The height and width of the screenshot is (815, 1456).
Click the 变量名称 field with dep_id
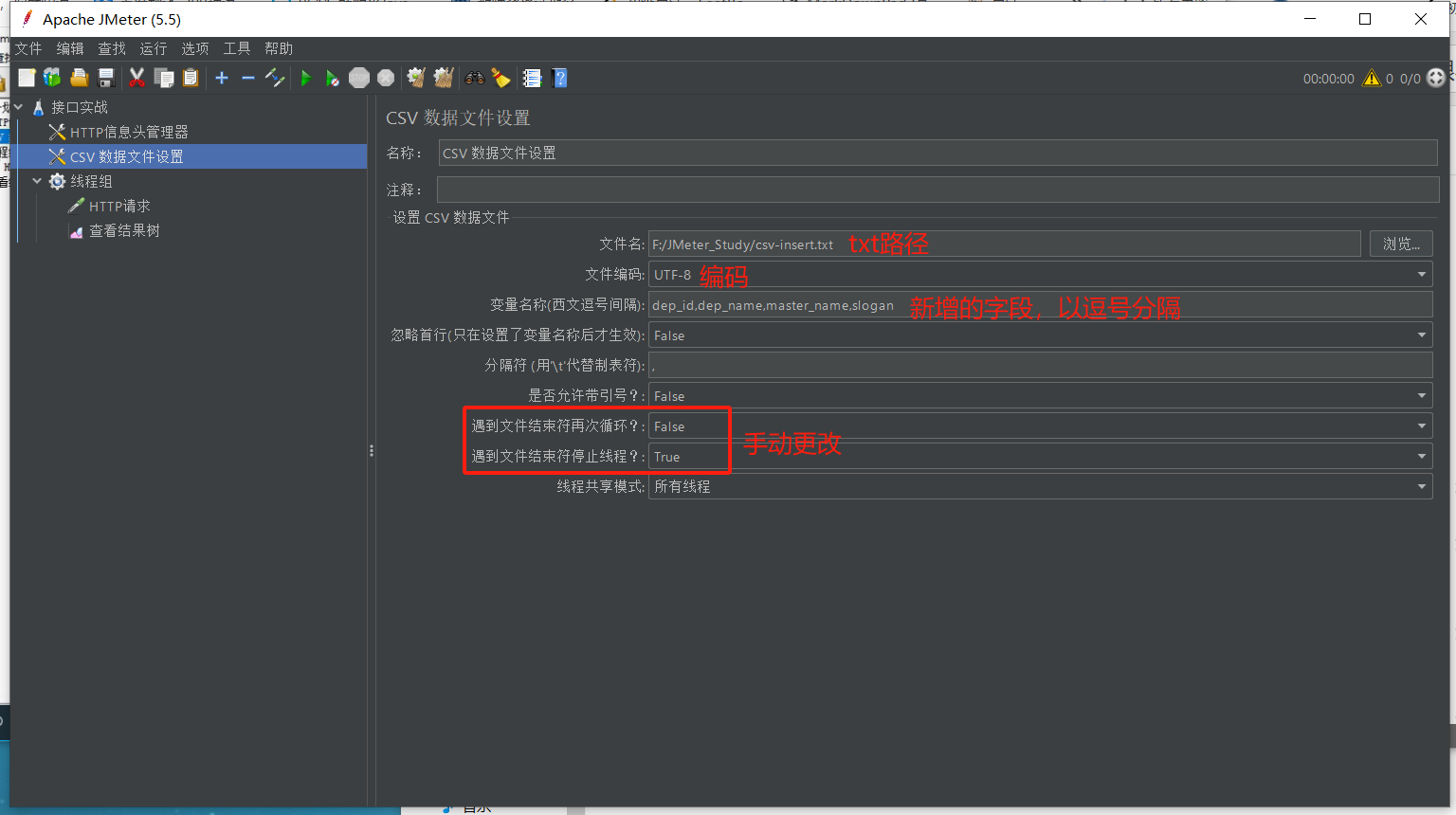tap(1040, 304)
